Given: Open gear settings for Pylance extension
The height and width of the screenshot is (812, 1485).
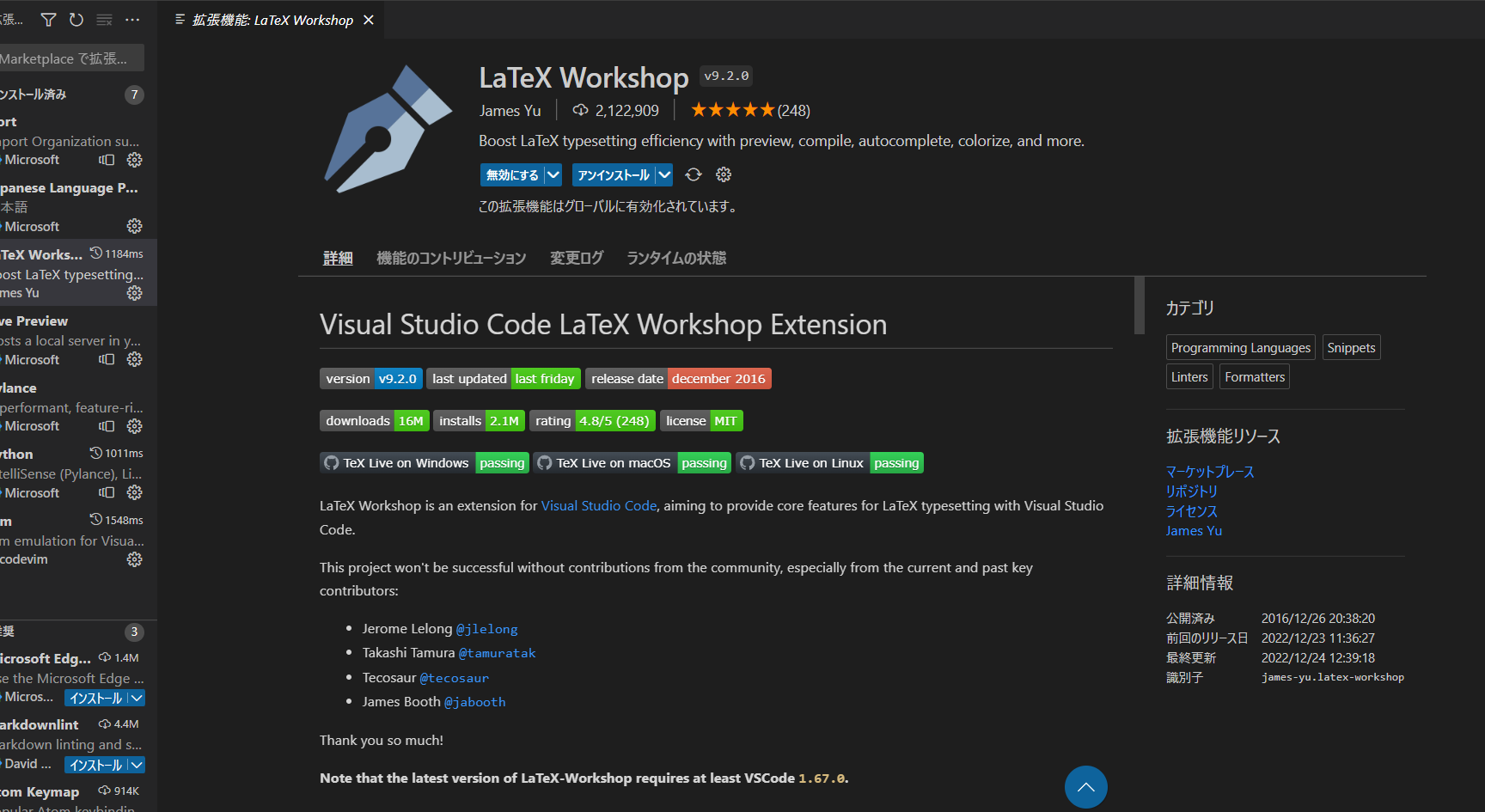Looking at the screenshot, I should 135,426.
